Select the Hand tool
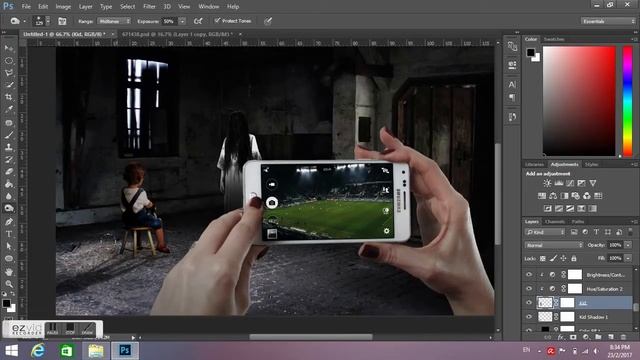The width and height of the screenshot is (640, 360). click(9, 271)
